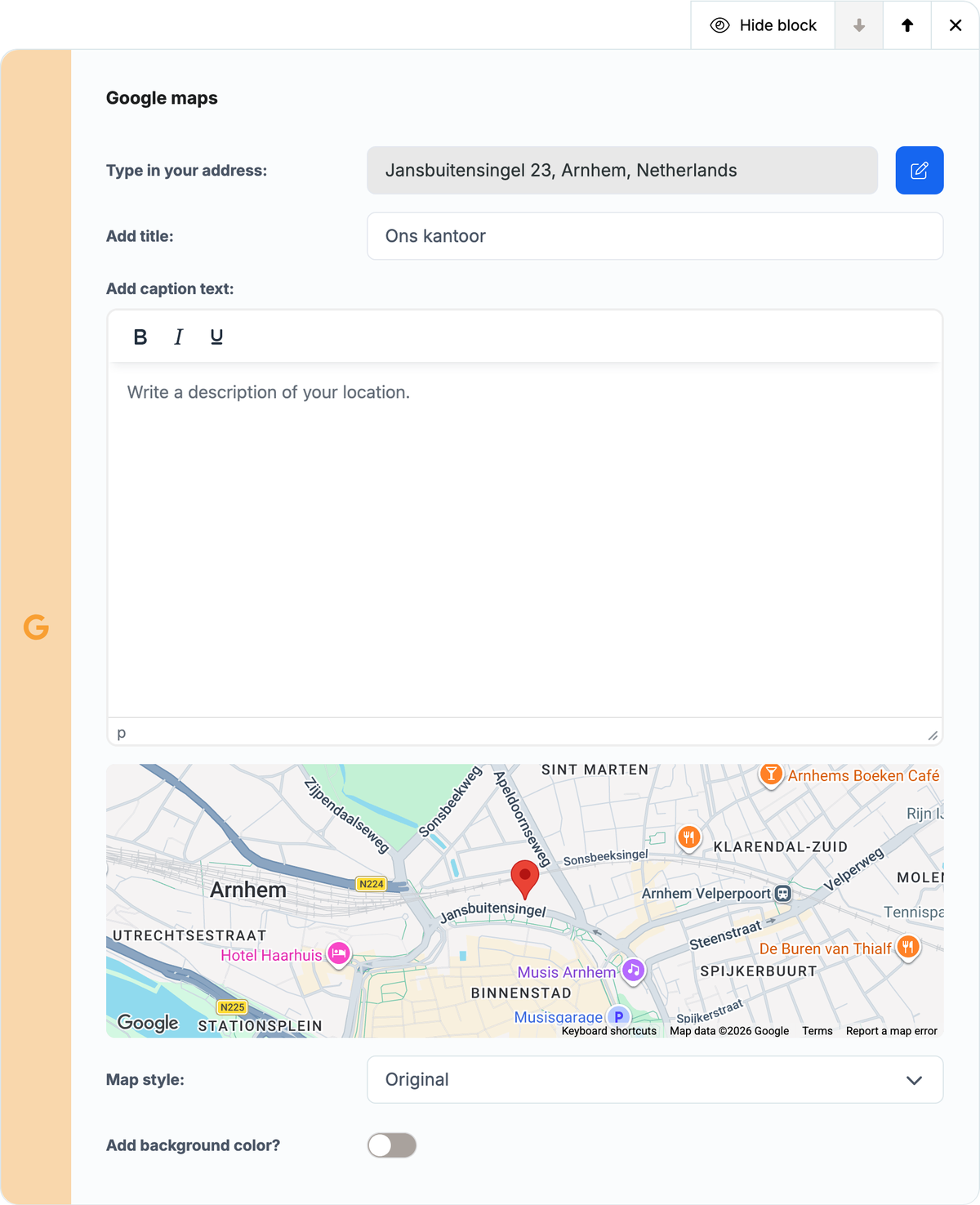Click the orange G block icon in sidebar
The image size is (980, 1205).
pos(36,627)
